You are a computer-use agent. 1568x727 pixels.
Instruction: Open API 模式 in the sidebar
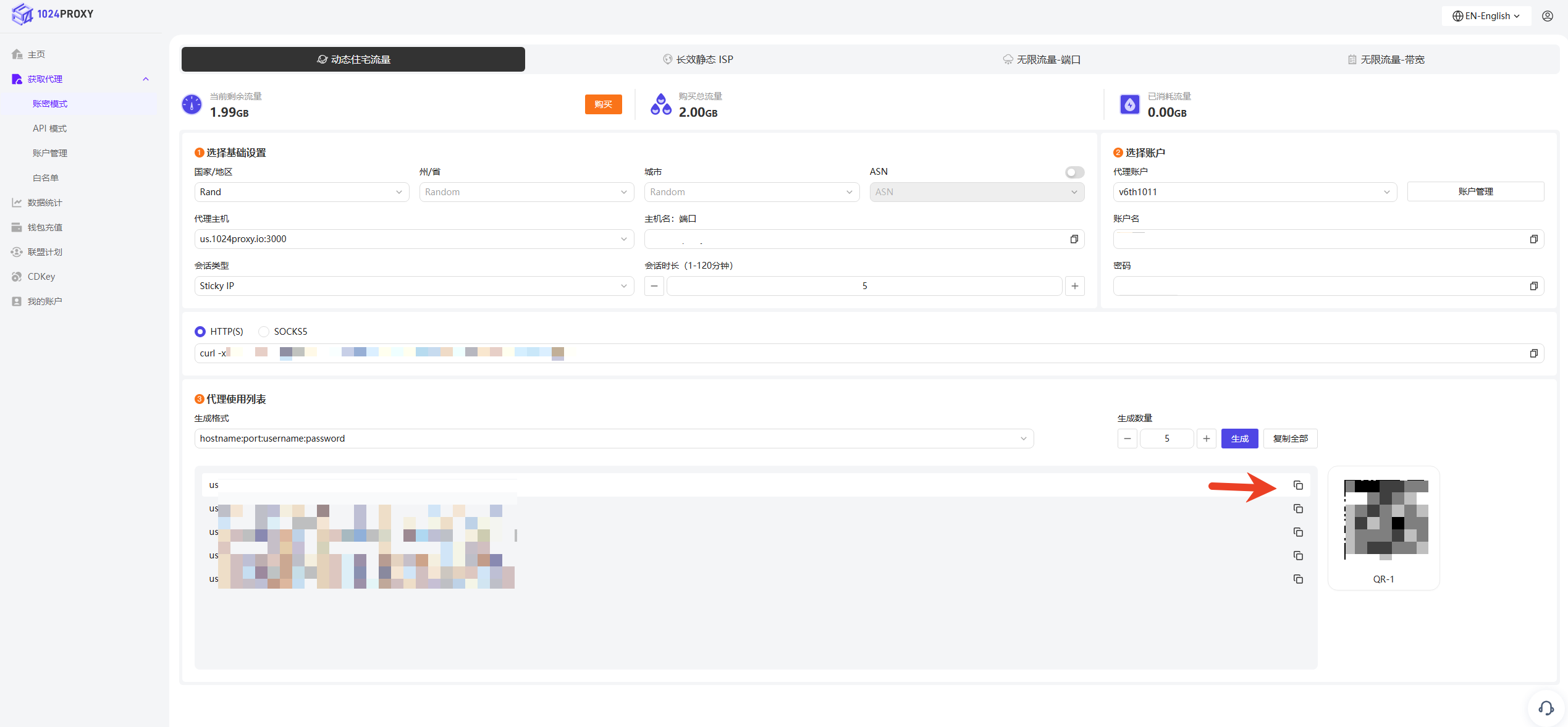tap(49, 128)
